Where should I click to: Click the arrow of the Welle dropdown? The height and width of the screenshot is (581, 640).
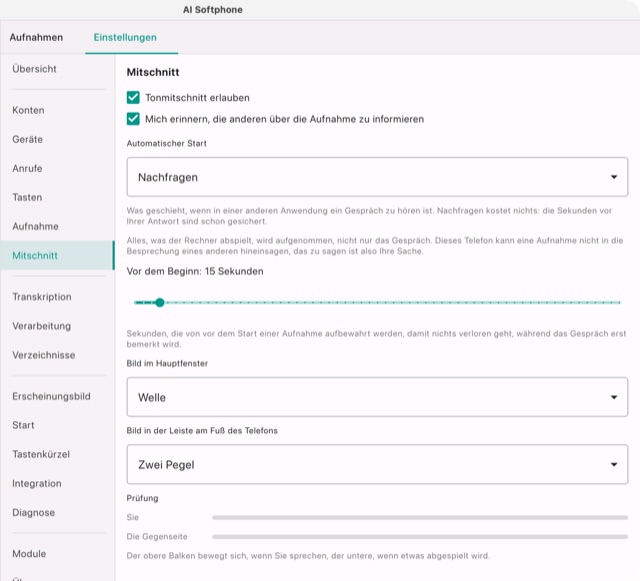point(613,397)
